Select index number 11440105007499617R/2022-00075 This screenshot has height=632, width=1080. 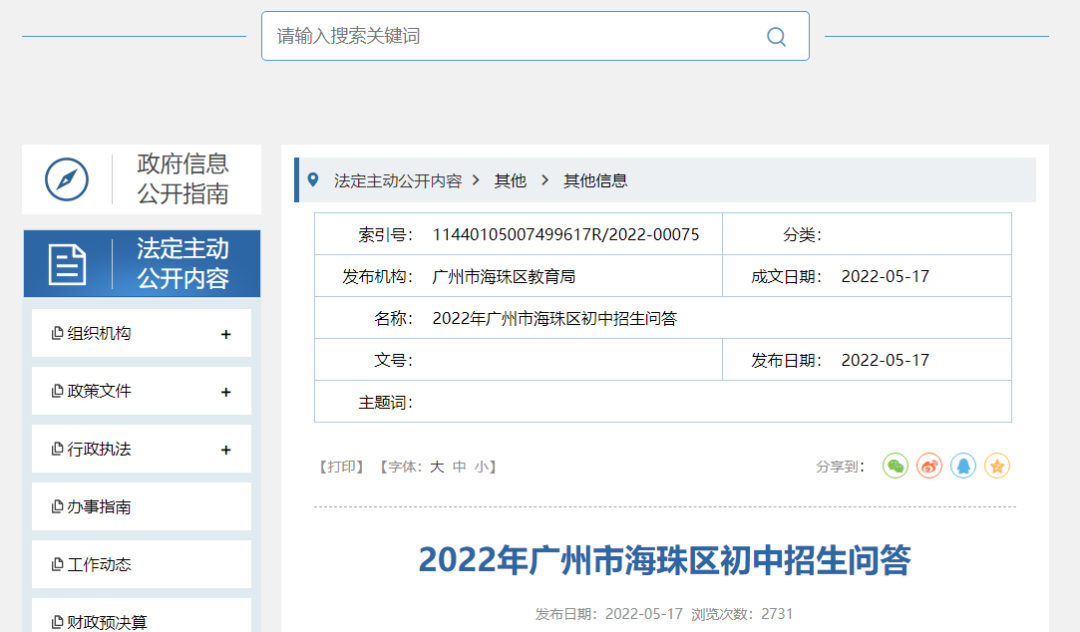(x=565, y=235)
